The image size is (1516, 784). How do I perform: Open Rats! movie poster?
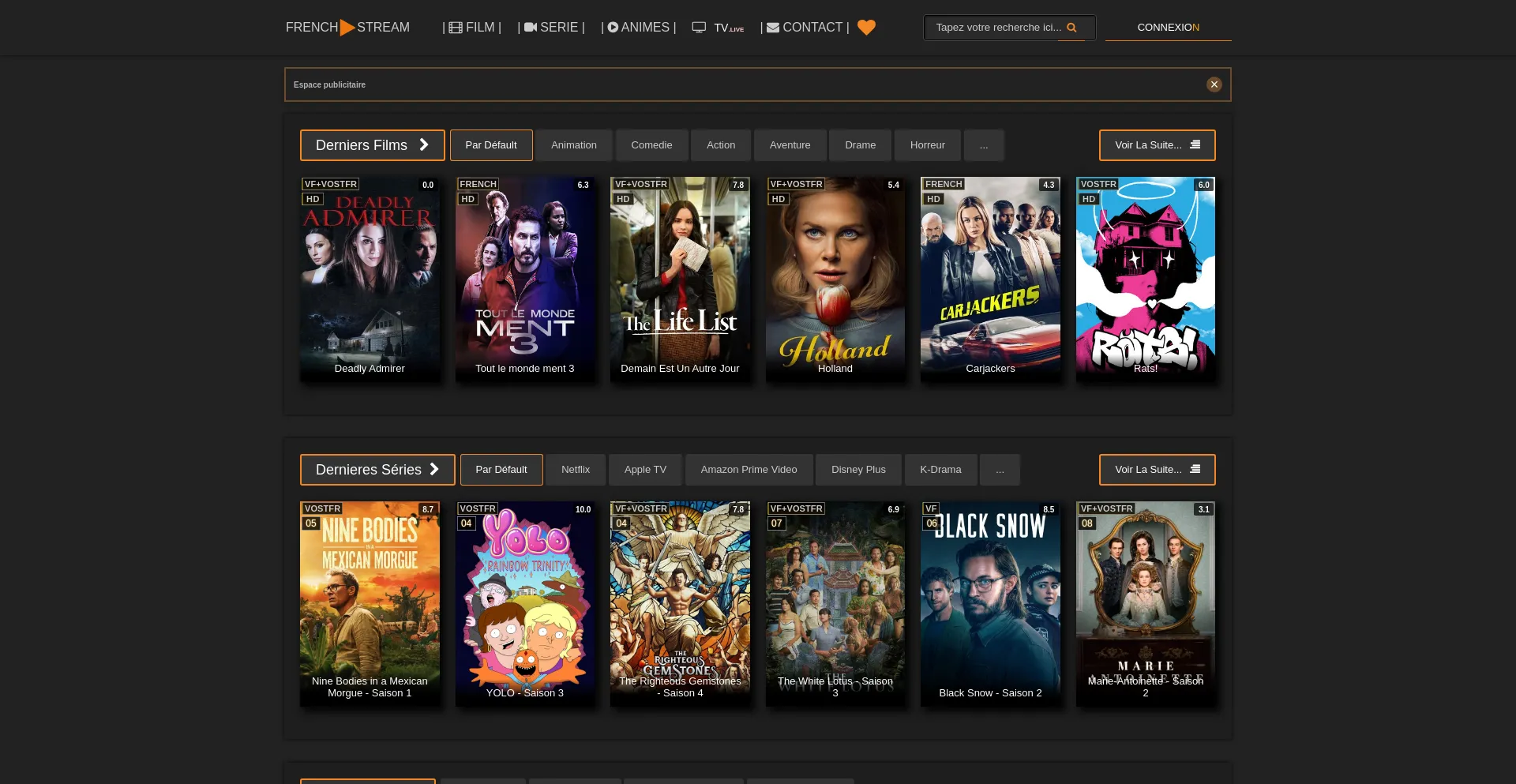1146,280
